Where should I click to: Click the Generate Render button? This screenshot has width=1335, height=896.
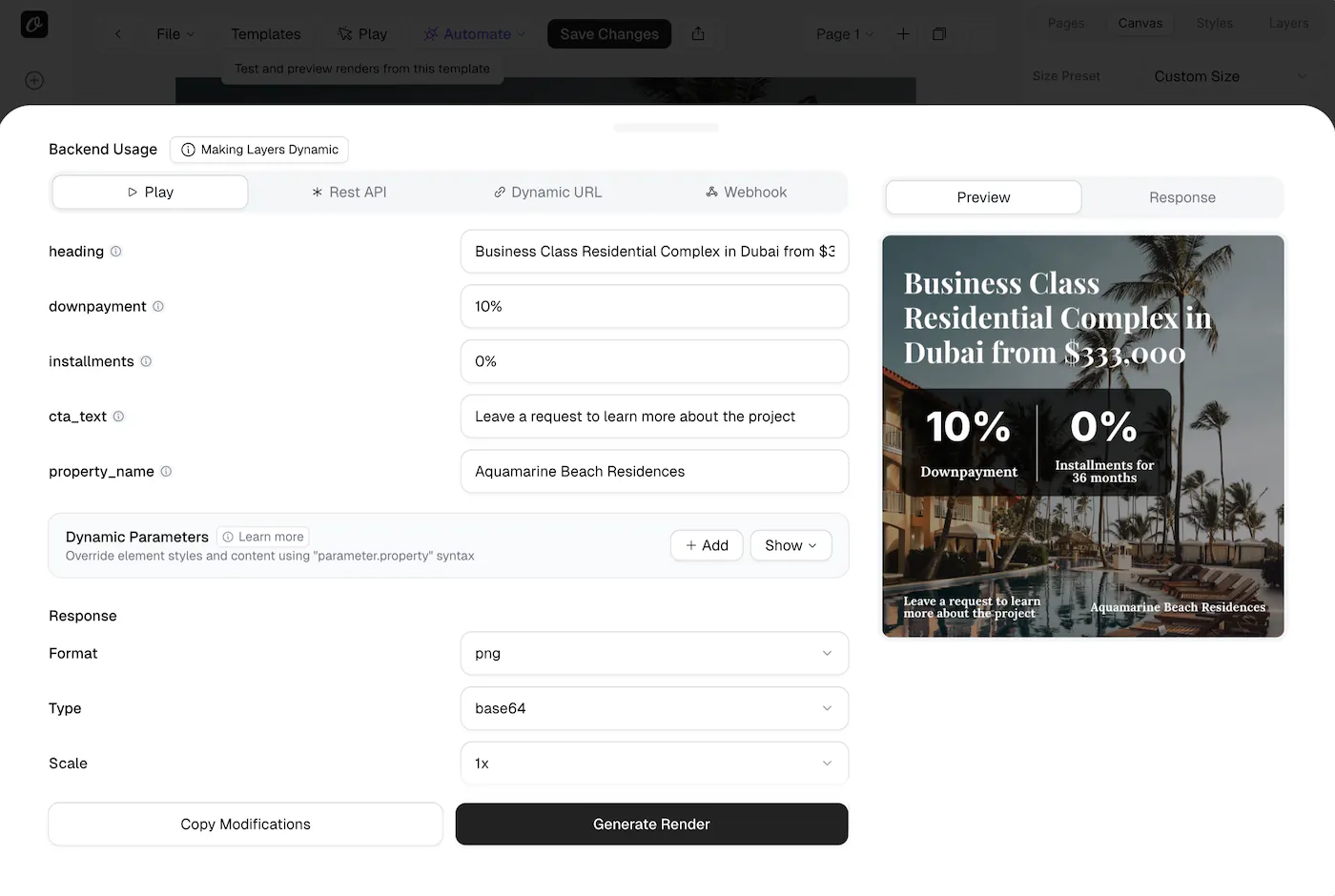click(x=651, y=824)
